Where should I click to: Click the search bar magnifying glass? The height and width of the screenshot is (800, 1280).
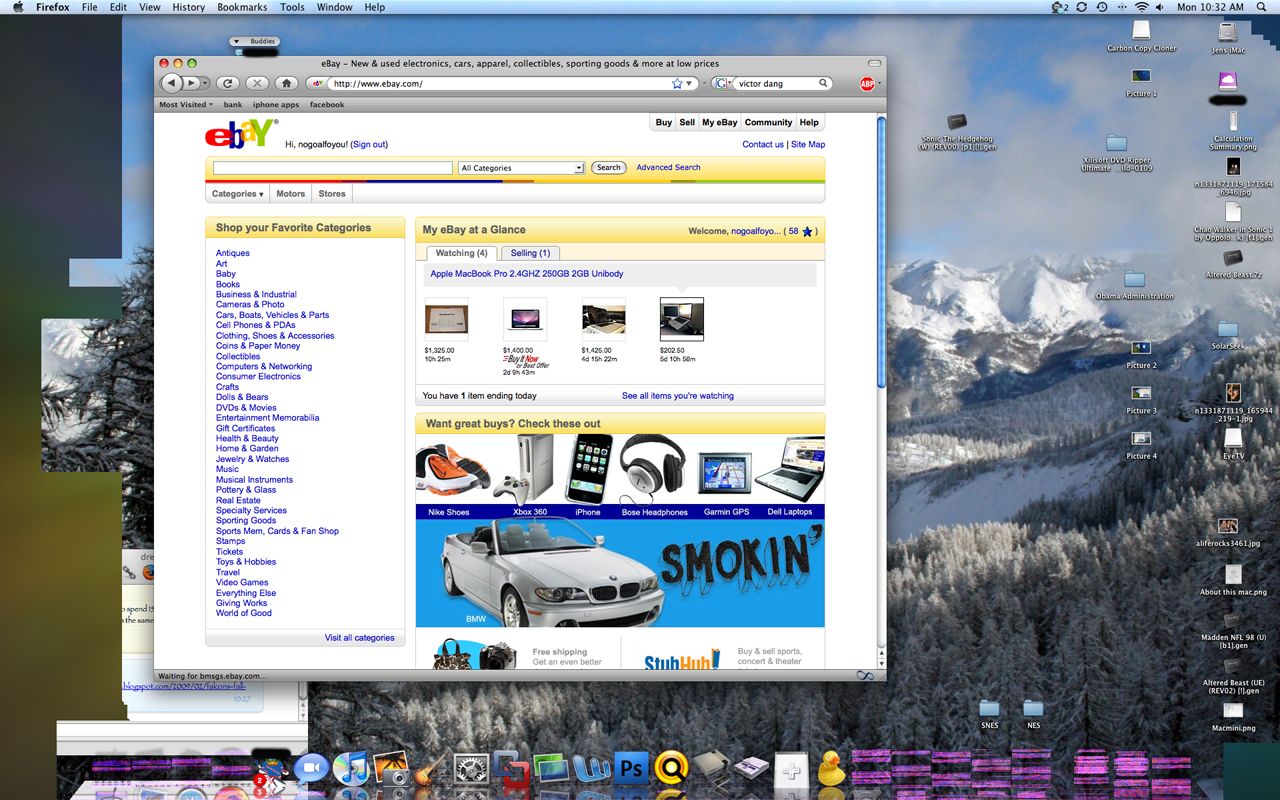pos(823,84)
